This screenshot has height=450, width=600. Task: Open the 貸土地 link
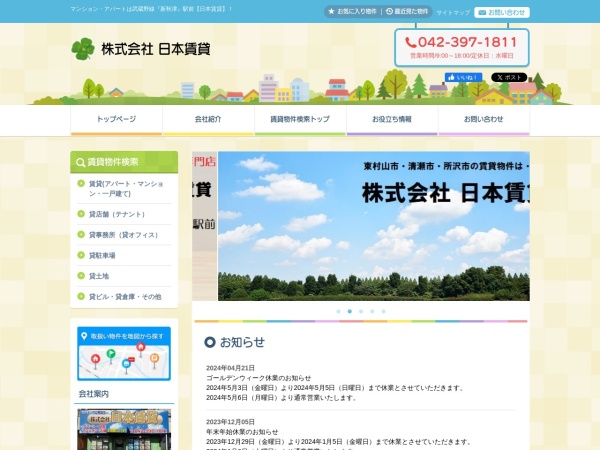(x=99, y=276)
